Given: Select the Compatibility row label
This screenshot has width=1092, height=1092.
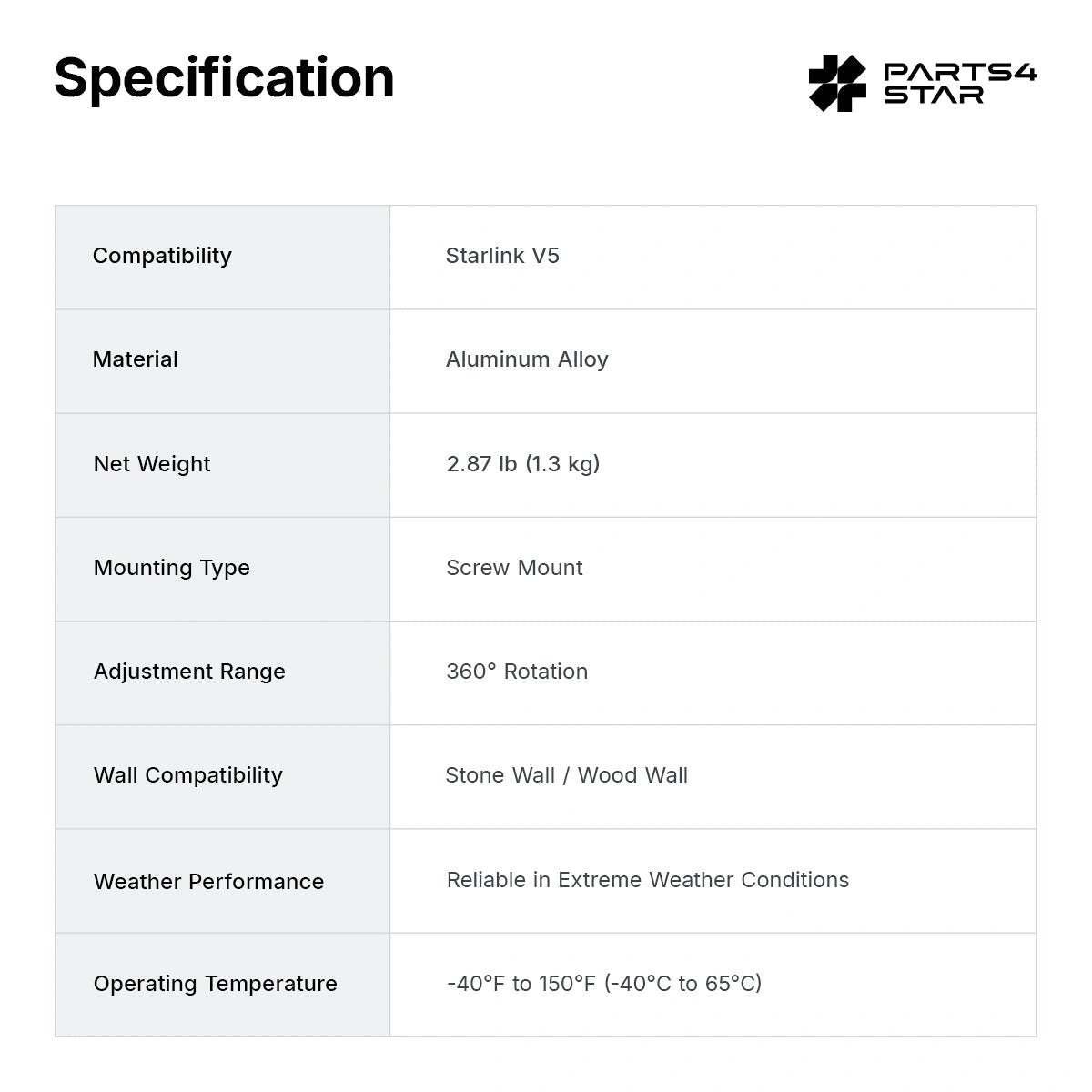Looking at the screenshot, I should (162, 256).
